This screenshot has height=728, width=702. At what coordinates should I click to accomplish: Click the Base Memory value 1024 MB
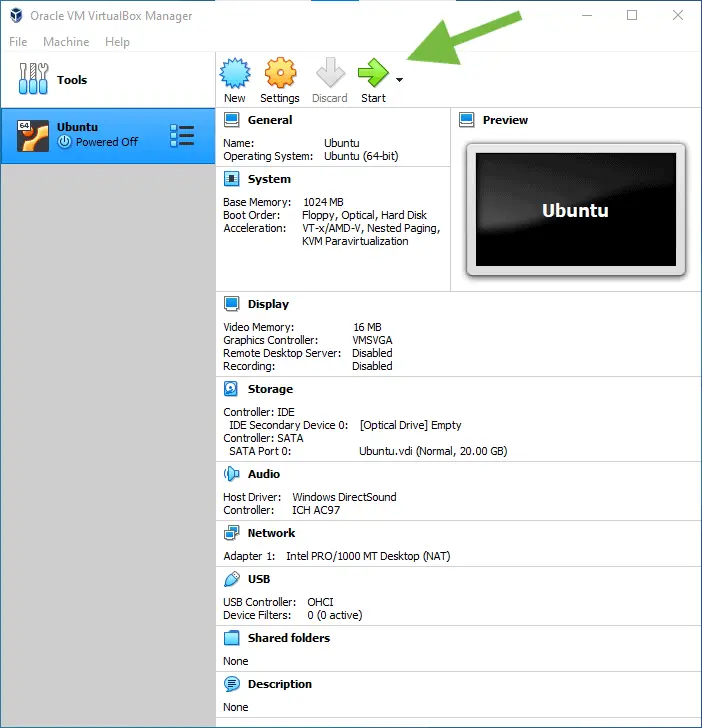(323, 202)
